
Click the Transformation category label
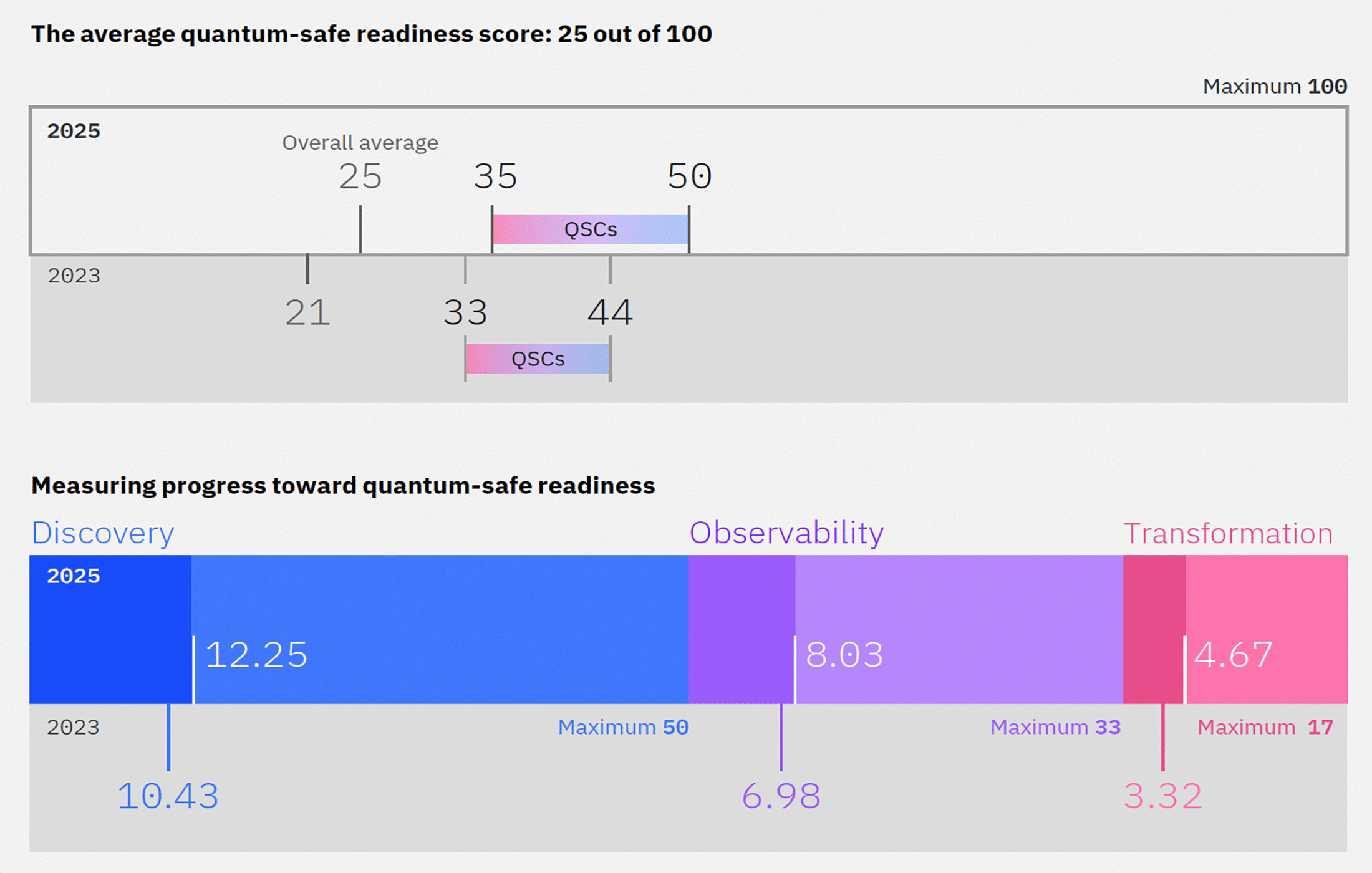coord(1228,534)
